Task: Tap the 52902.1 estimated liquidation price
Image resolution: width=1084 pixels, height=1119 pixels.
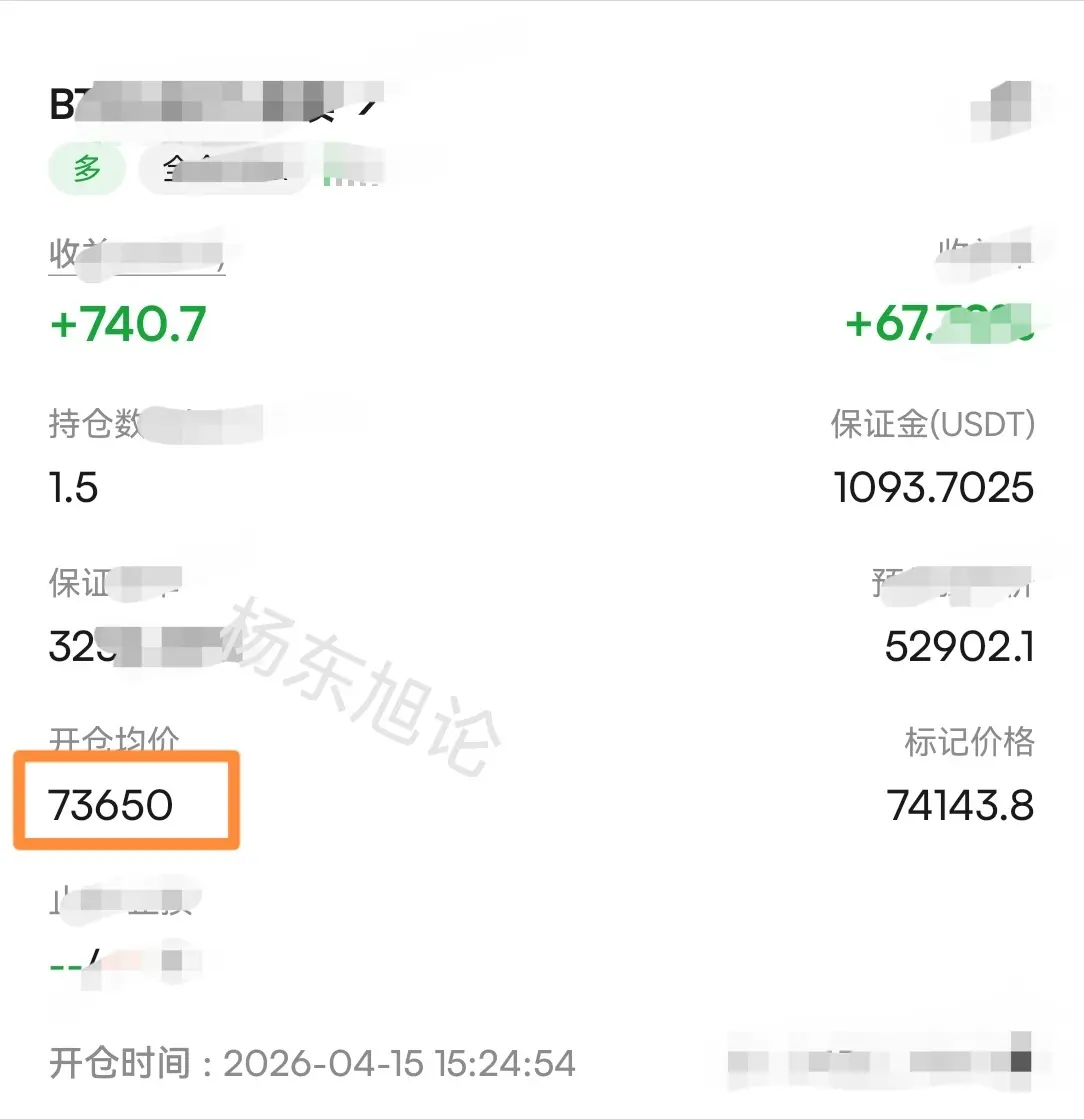Action: point(959,647)
